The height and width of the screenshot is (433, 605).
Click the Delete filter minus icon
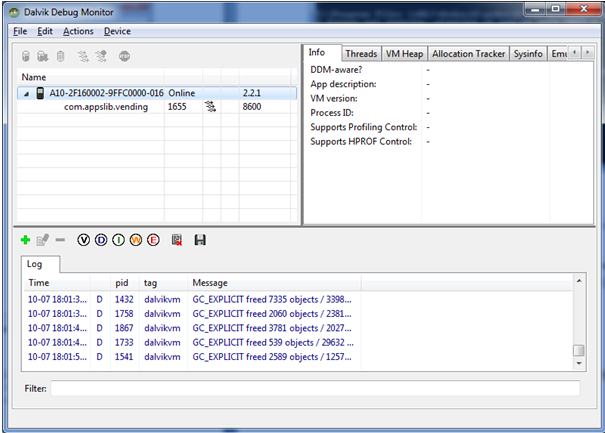(60, 240)
